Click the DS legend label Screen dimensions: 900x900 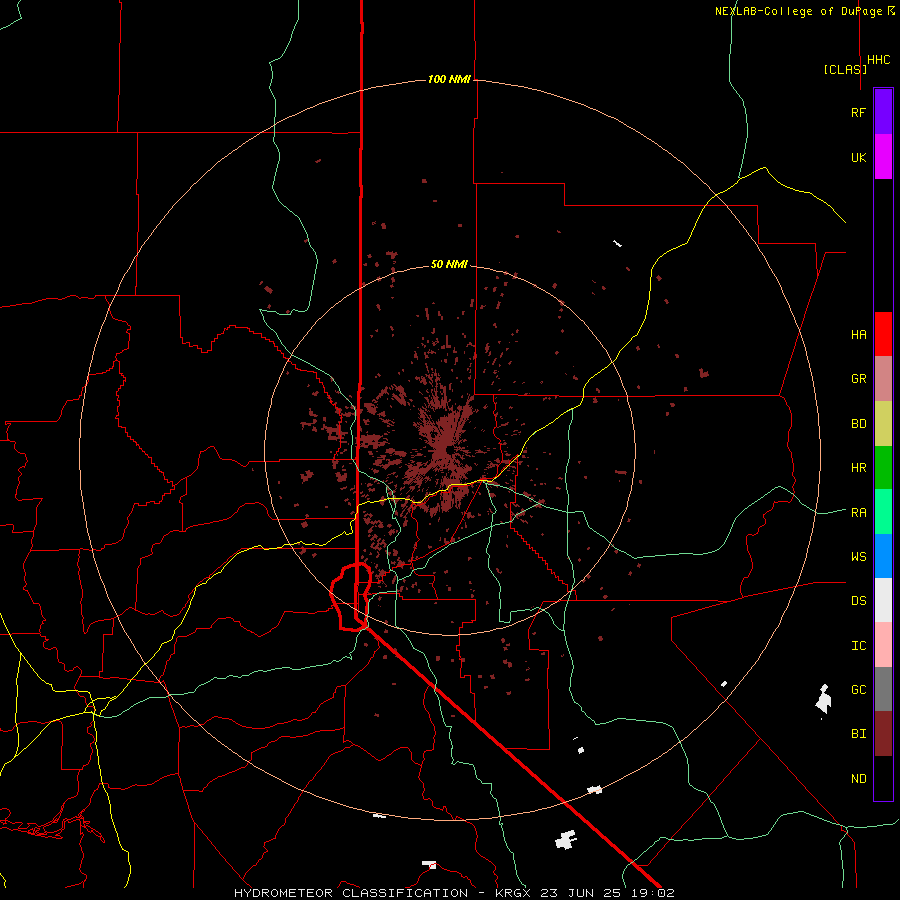[858, 600]
